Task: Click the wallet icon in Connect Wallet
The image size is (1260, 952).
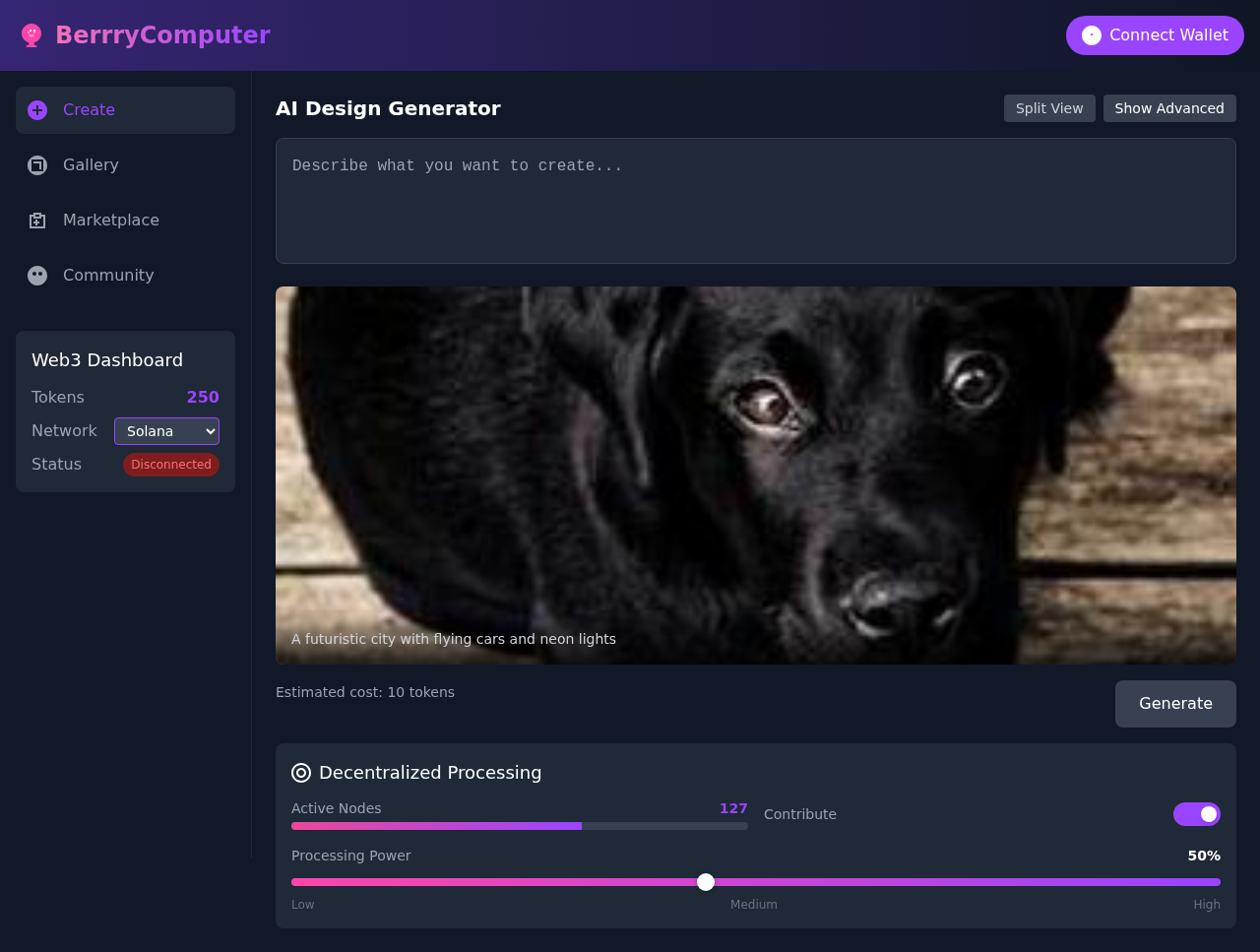Action: [x=1091, y=35]
